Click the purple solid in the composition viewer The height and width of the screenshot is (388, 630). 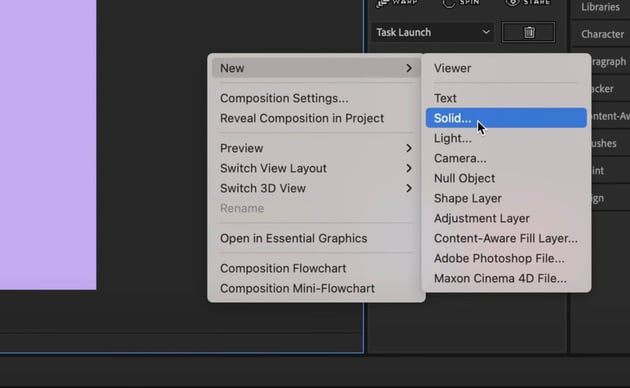click(x=48, y=145)
